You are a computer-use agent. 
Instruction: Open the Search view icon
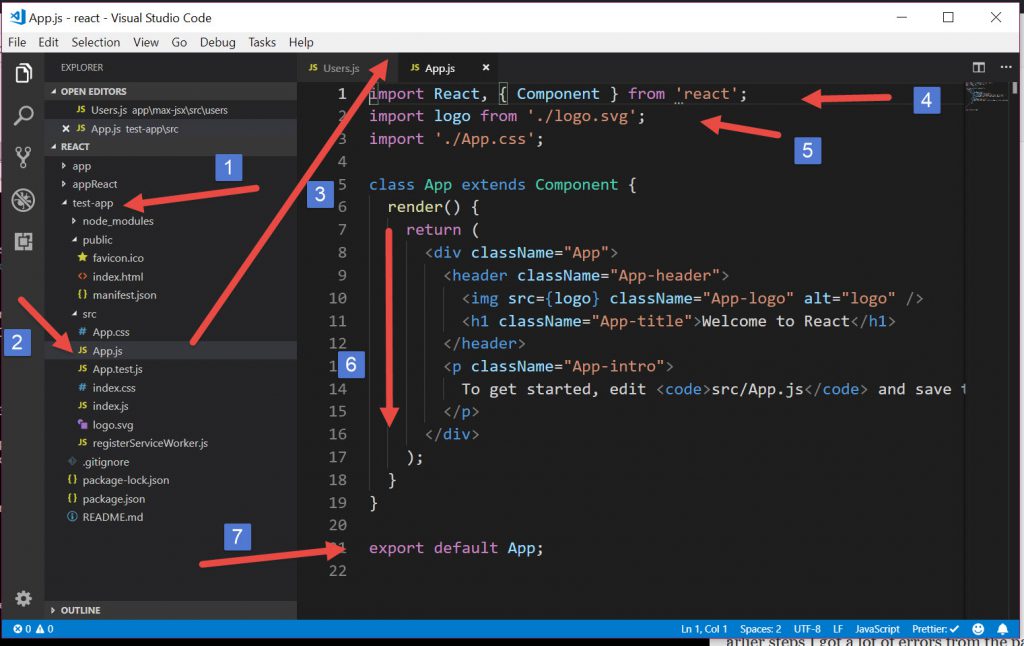[x=23, y=115]
